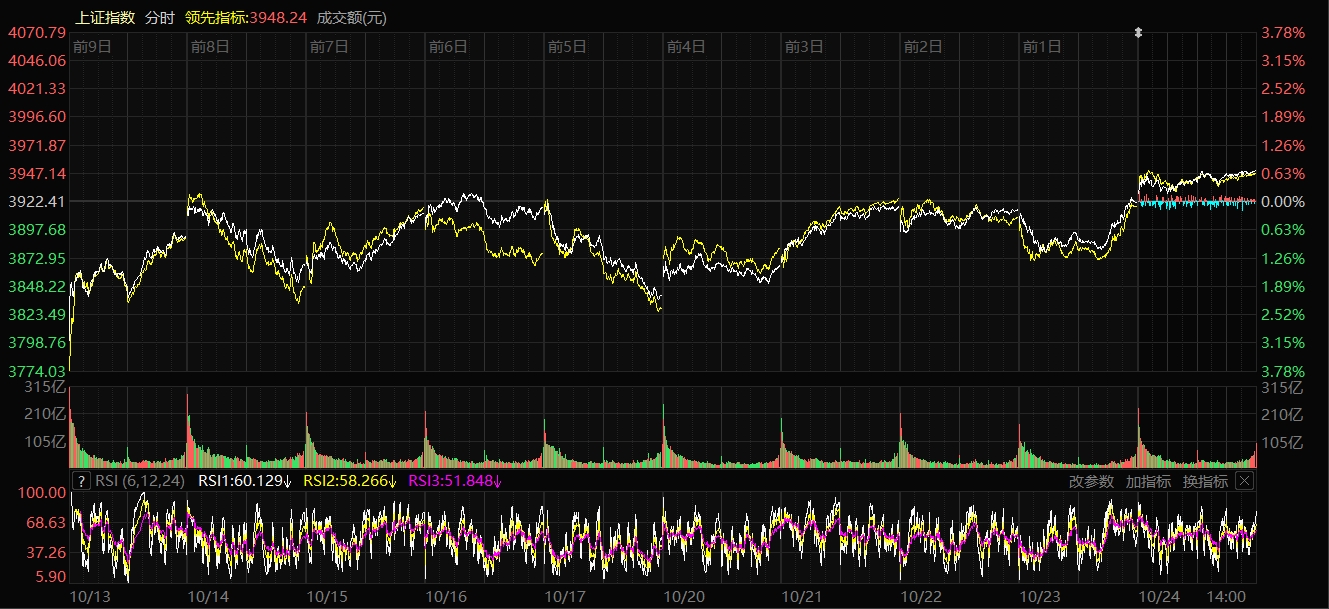Select the 前9日 day marker
The width and height of the screenshot is (1329, 609).
pyautogui.click(x=92, y=46)
